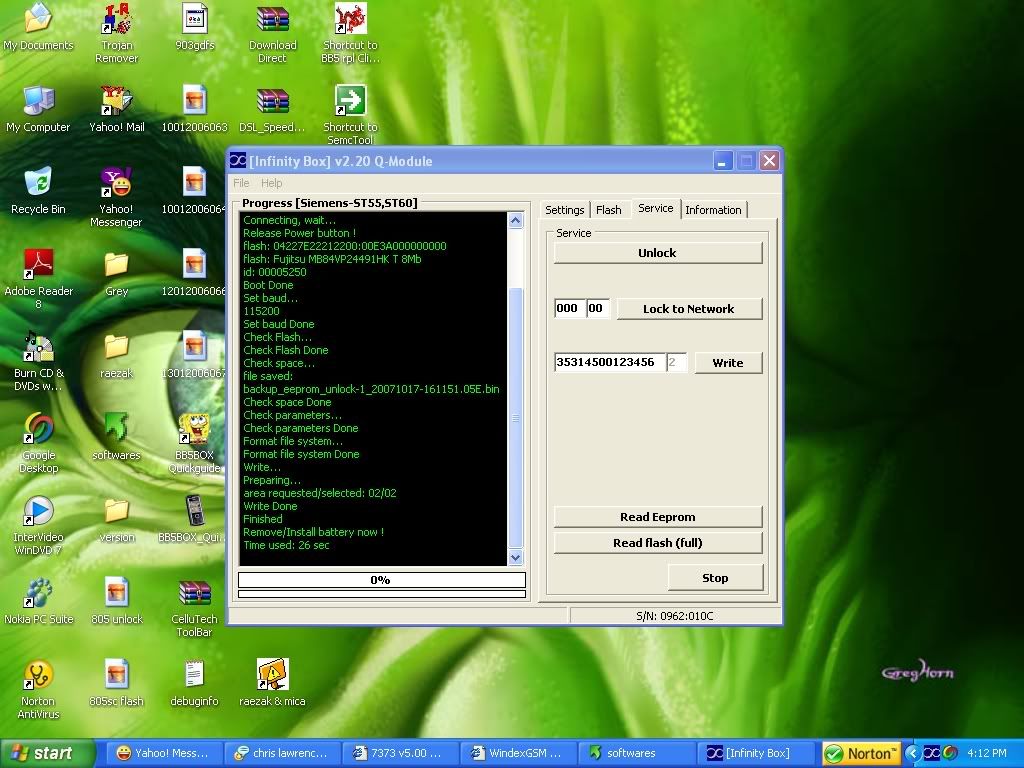Click the S/N: 0962:010C status bar entry
This screenshot has width=1024, height=768.
[675, 616]
